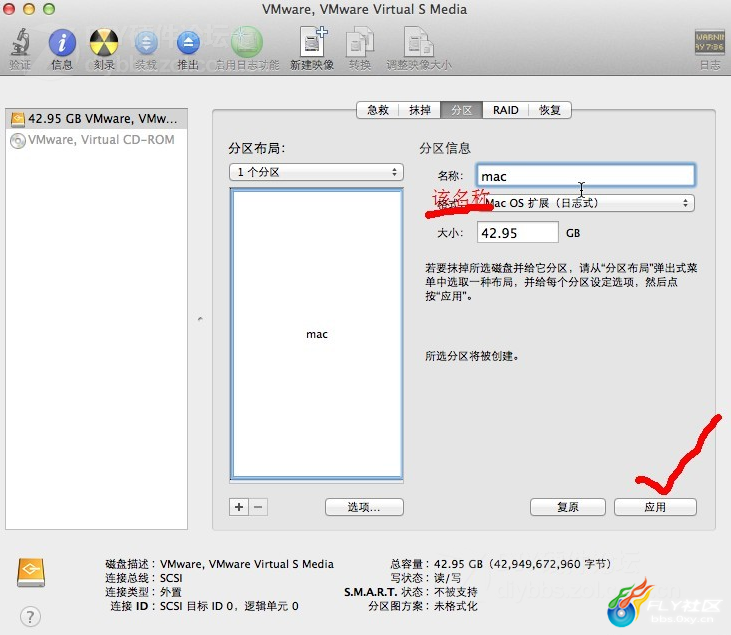The width and height of the screenshot is (731, 635).
Task: Switch to Restore (恢复) tab
Action: 550,110
